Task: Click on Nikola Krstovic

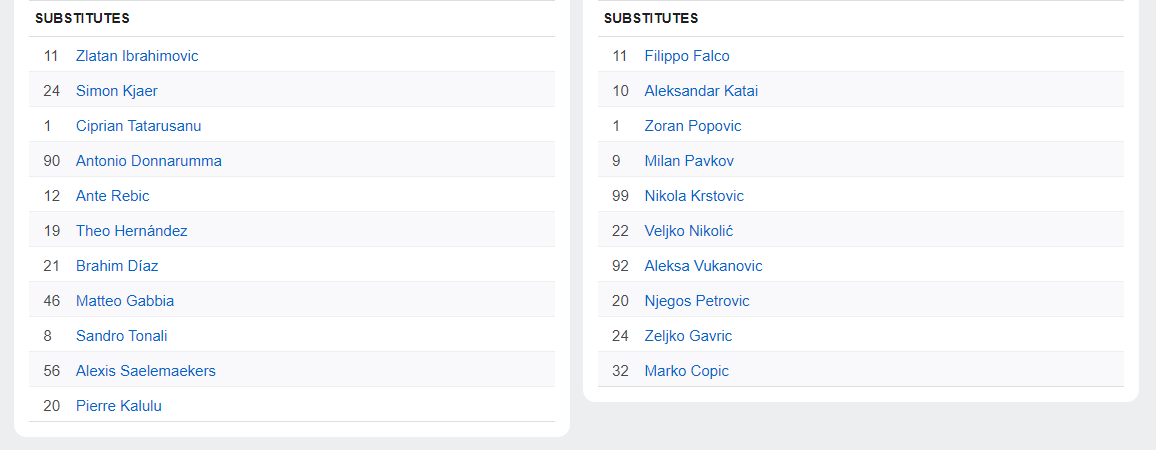Action: click(x=694, y=196)
